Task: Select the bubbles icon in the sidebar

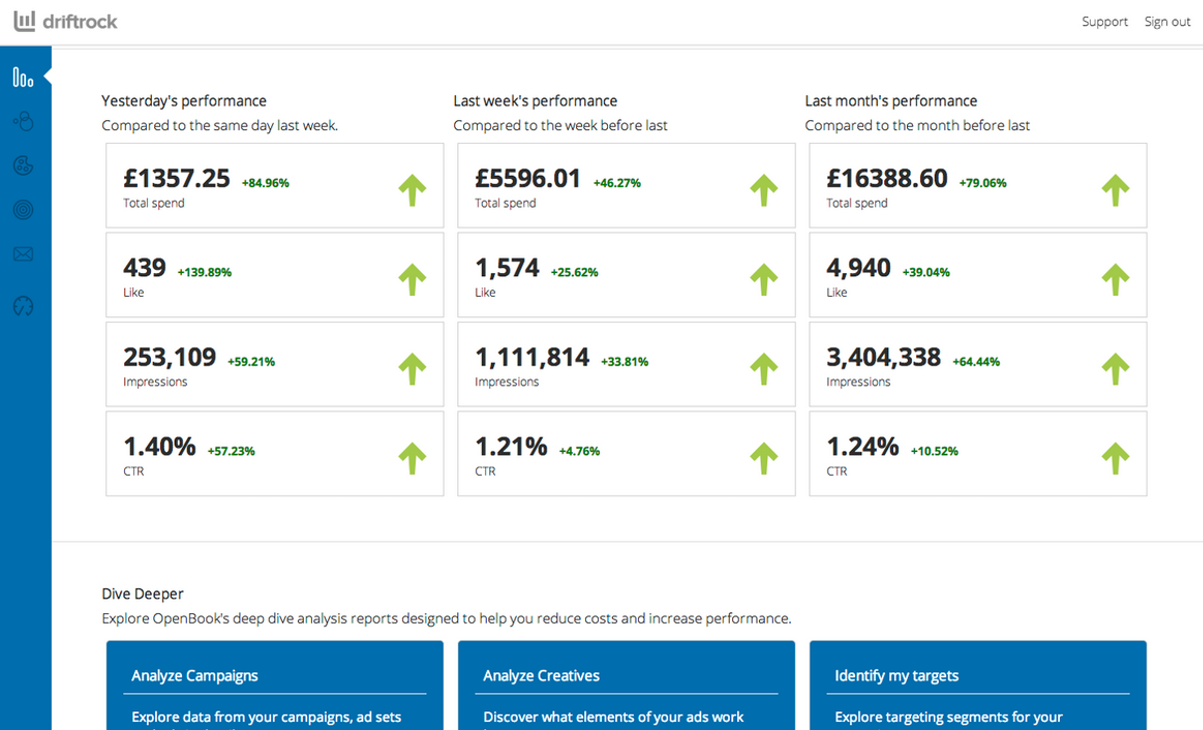Action: tap(23, 122)
